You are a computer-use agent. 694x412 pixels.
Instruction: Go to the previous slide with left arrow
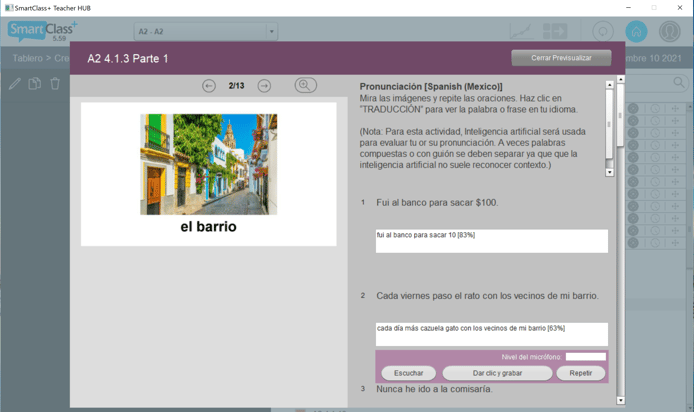(209, 85)
